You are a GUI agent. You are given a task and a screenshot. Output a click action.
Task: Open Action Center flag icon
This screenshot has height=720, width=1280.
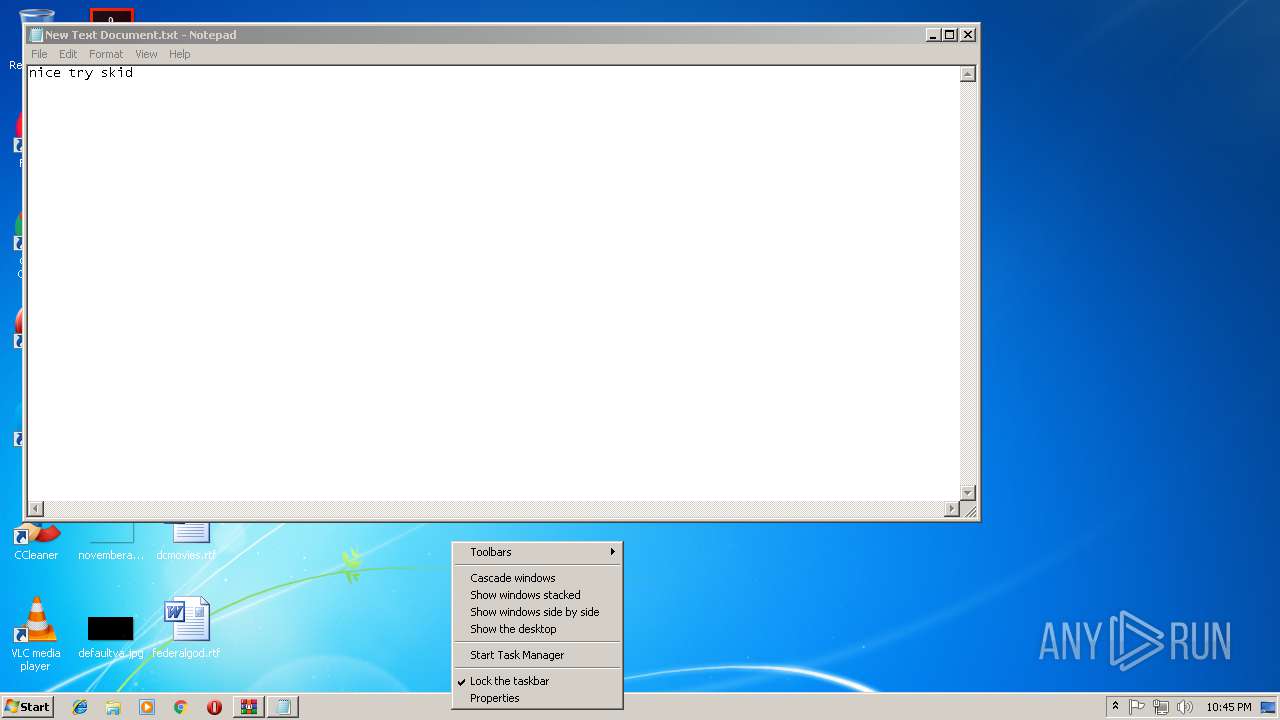(x=1137, y=707)
